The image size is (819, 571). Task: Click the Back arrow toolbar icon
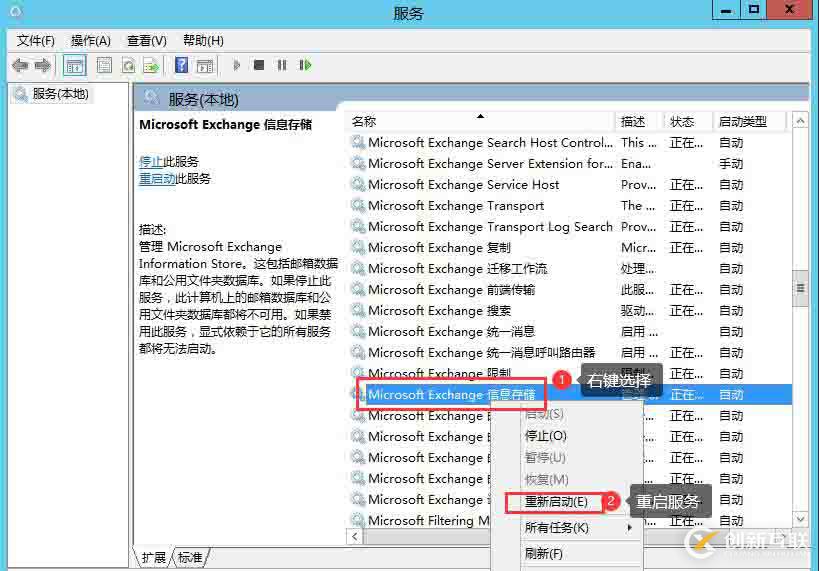point(20,65)
